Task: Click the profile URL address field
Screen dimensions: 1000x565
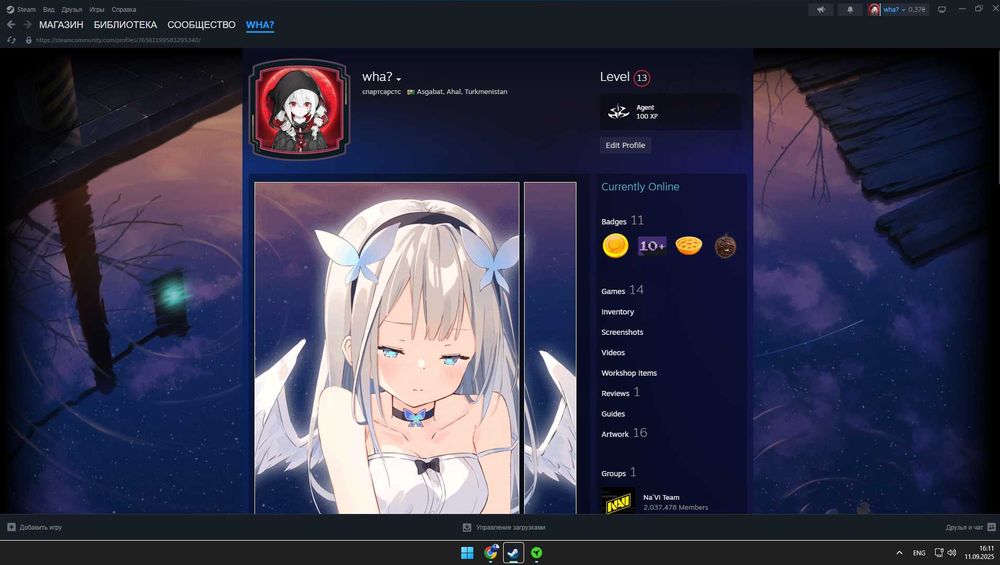Action: (118, 40)
